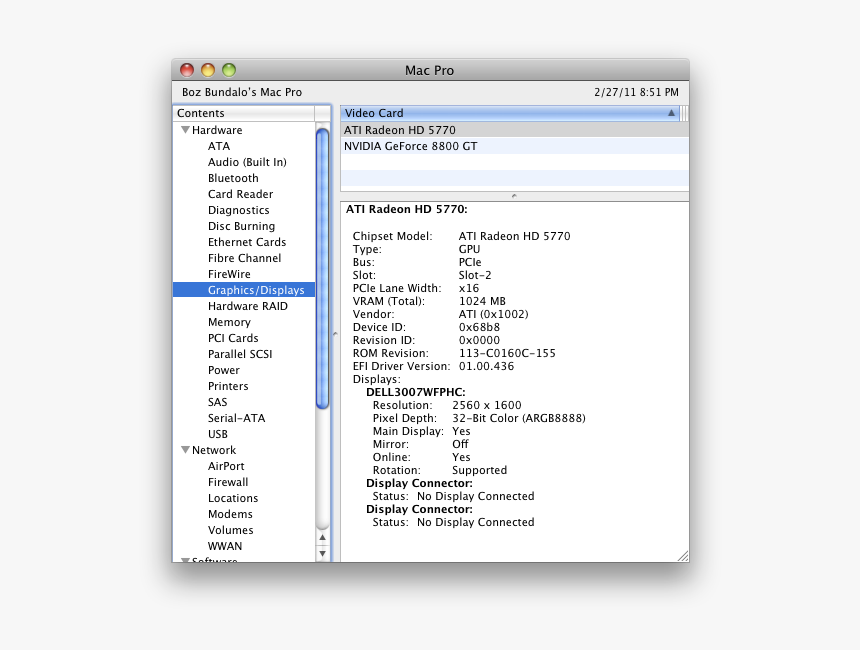Viewport: 860px width, 650px height.
Task: Select Serial-ATA under Hardware
Action: coord(236,418)
